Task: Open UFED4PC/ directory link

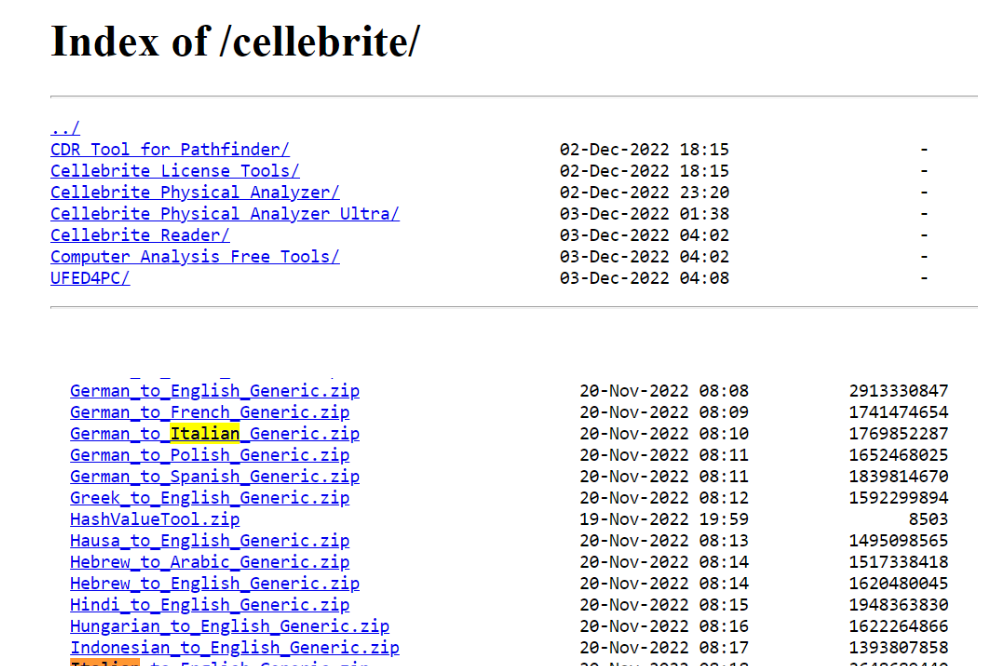Action: 90,278
